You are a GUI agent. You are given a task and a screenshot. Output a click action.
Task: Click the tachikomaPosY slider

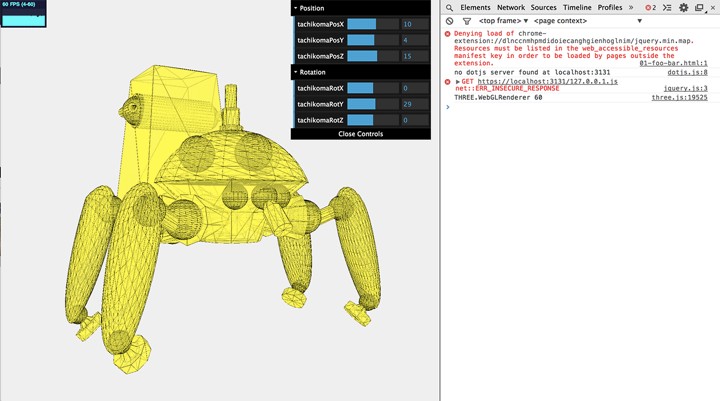pyautogui.click(x=372, y=40)
